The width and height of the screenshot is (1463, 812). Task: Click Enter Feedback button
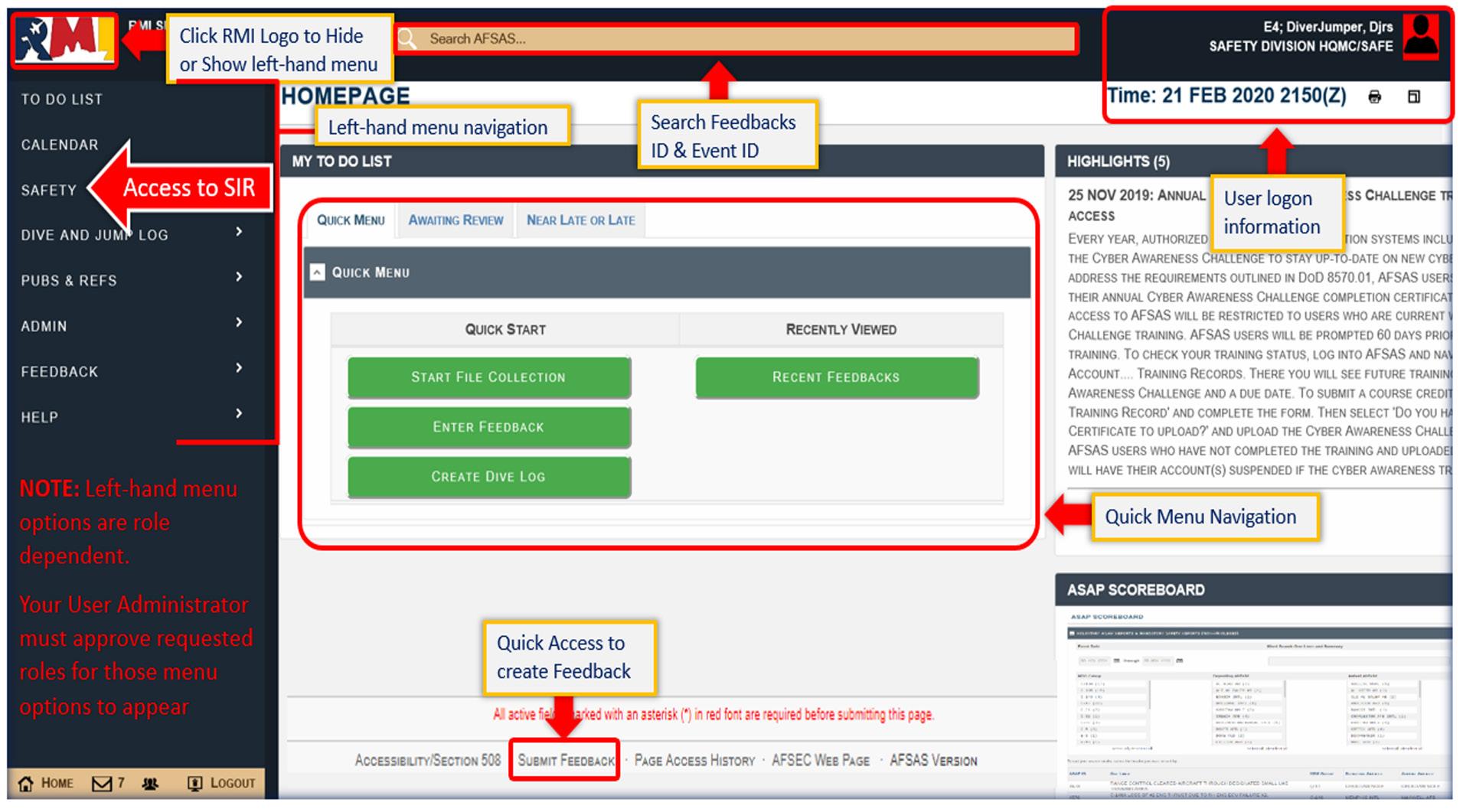coord(488,427)
